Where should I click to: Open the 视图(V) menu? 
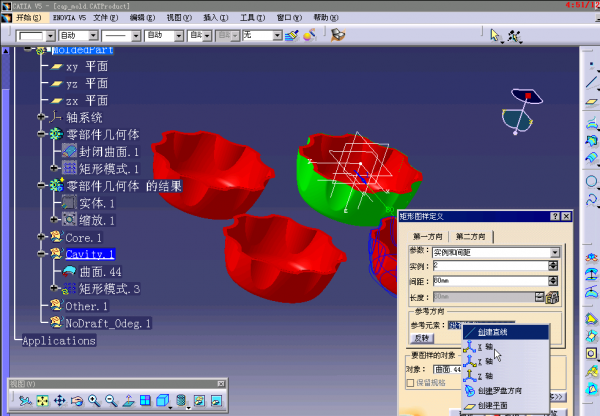click(x=179, y=18)
